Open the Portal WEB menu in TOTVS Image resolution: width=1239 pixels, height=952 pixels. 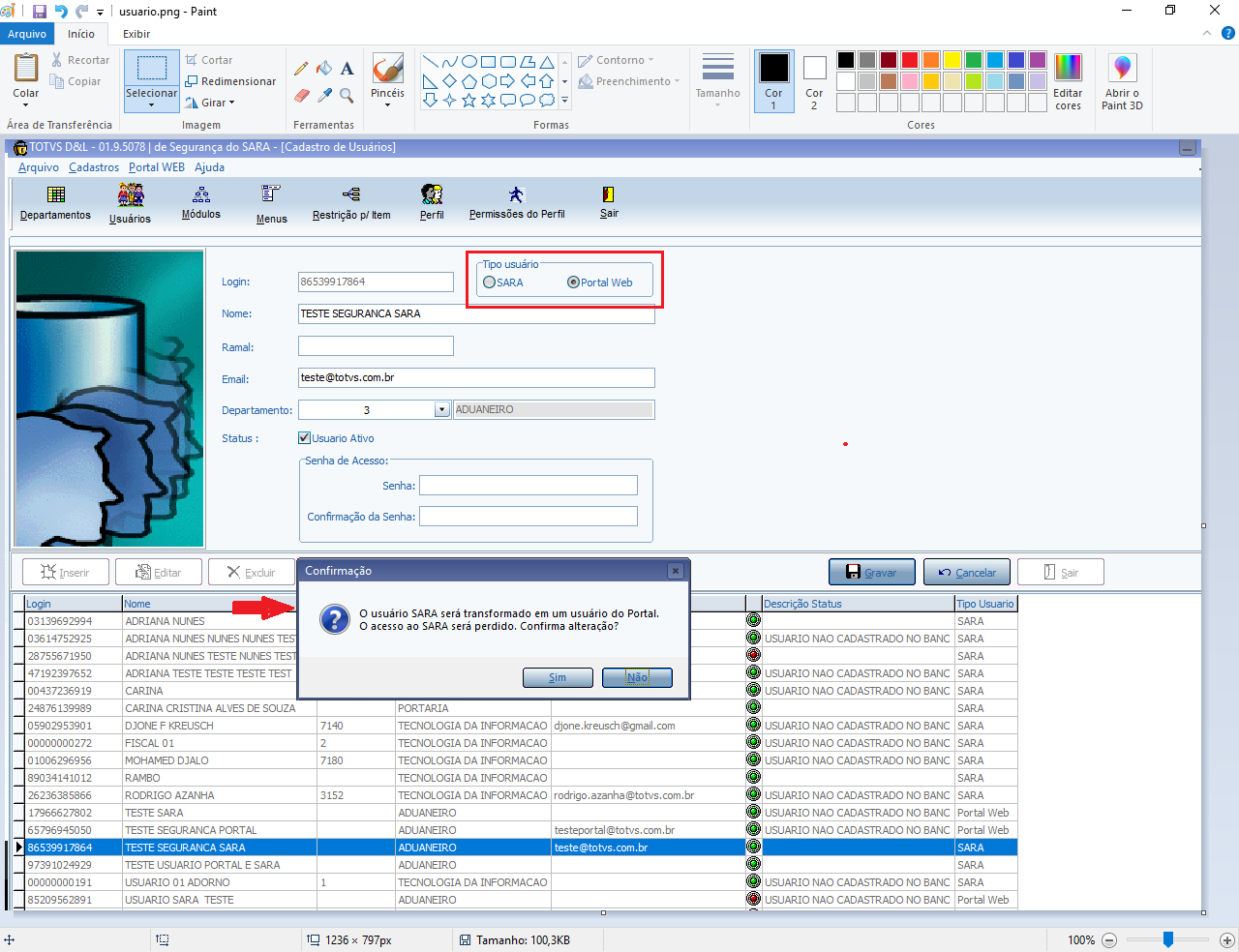pos(157,167)
